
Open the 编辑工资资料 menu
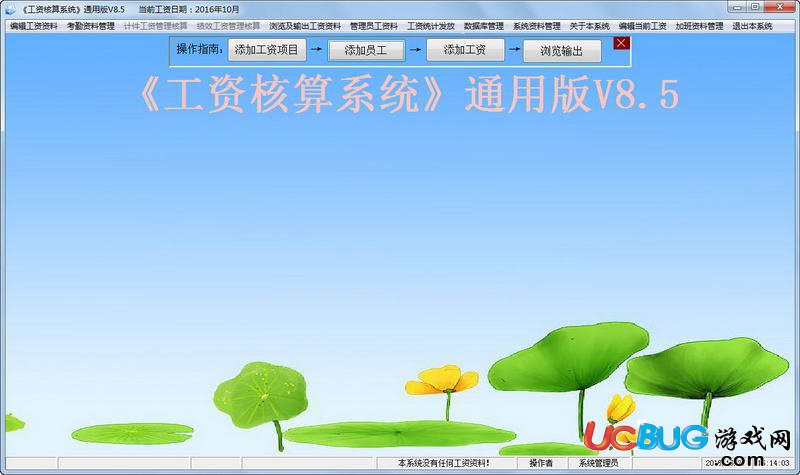34,26
